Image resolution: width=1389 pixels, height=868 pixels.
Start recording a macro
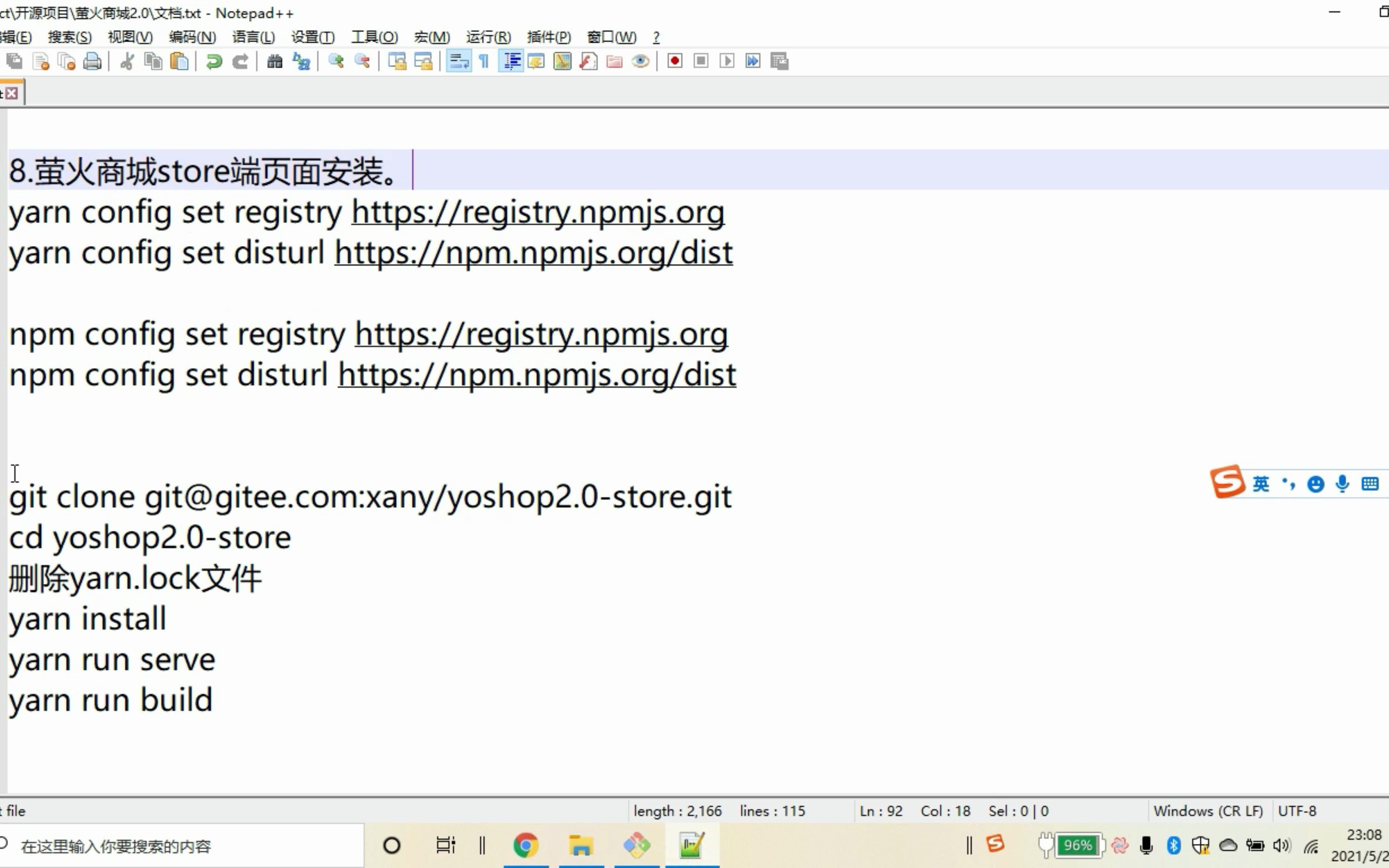tap(675, 61)
